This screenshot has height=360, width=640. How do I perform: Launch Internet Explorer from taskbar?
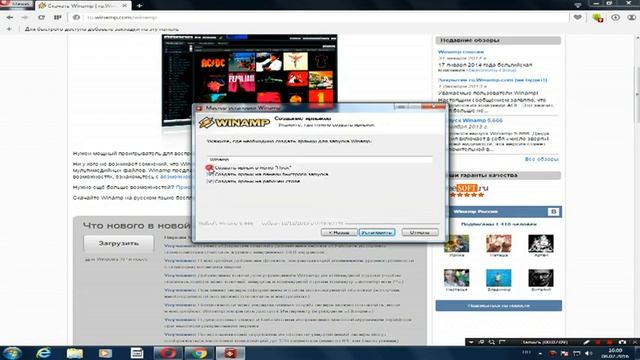[43, 353]
